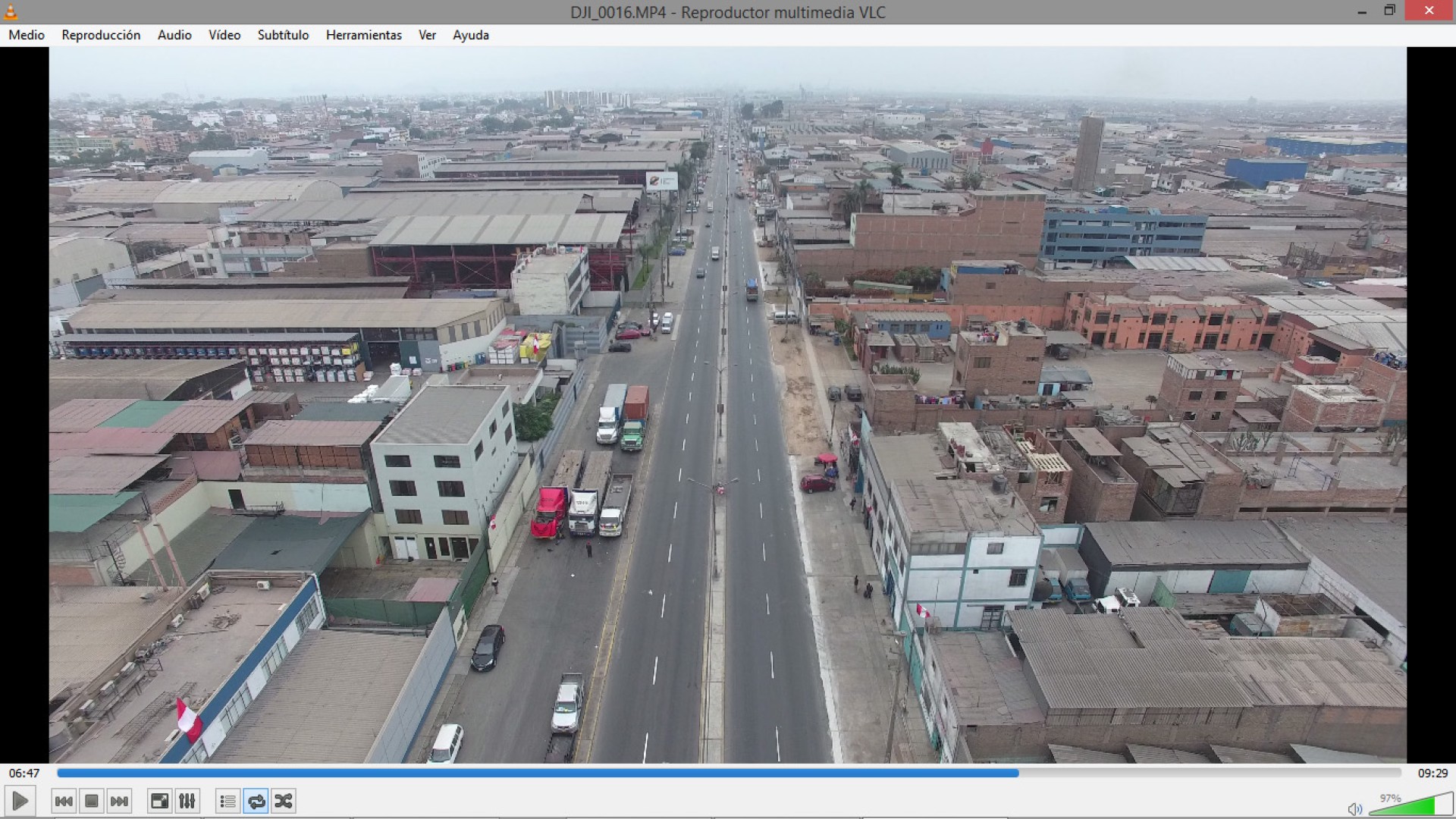Open the Herramientas menu
This screenshot has height=819, width=1456.
pyautogui.click(x=364, y=35)
